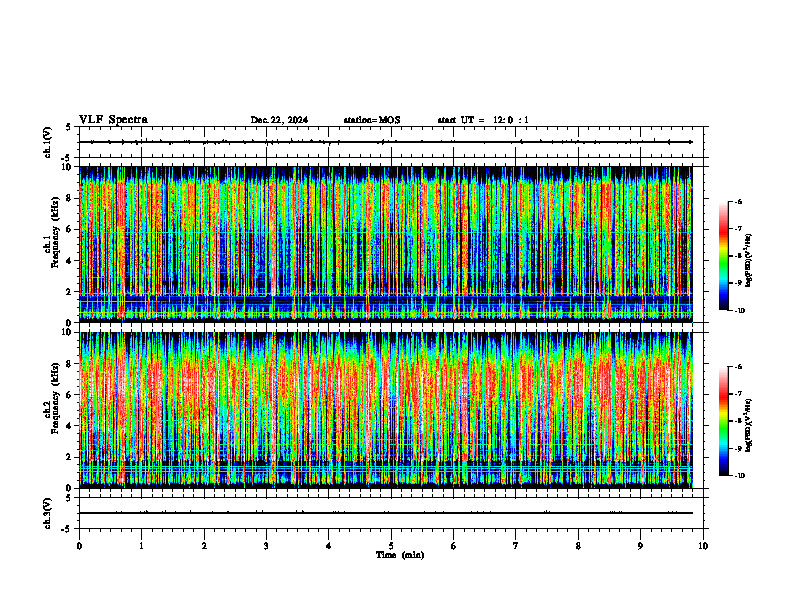Image resolution: width=792 pixels, height=612 pixels.
Task: Click the time axis tick label "2"
Action: pyautogui.click(x=204, y=546)
